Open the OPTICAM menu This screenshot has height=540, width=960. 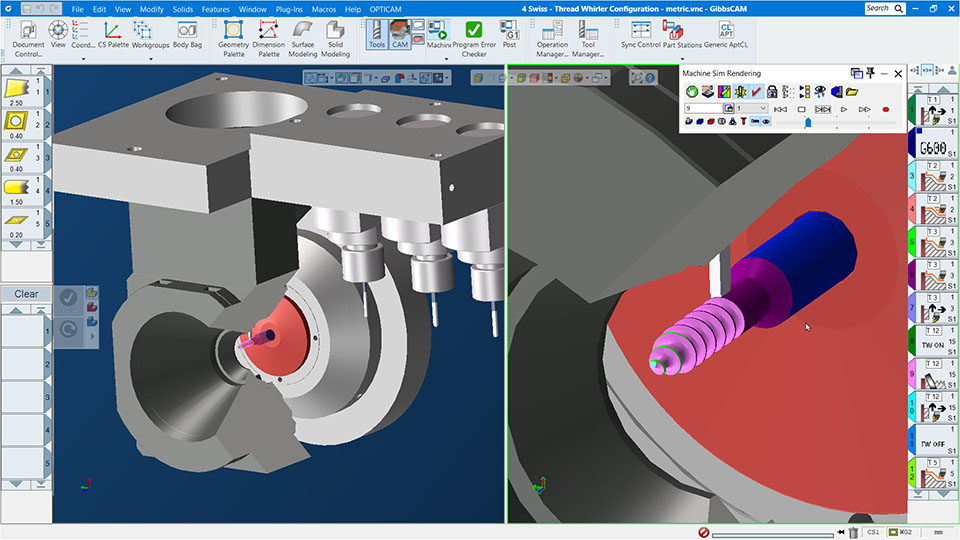(x=385, y=8)
